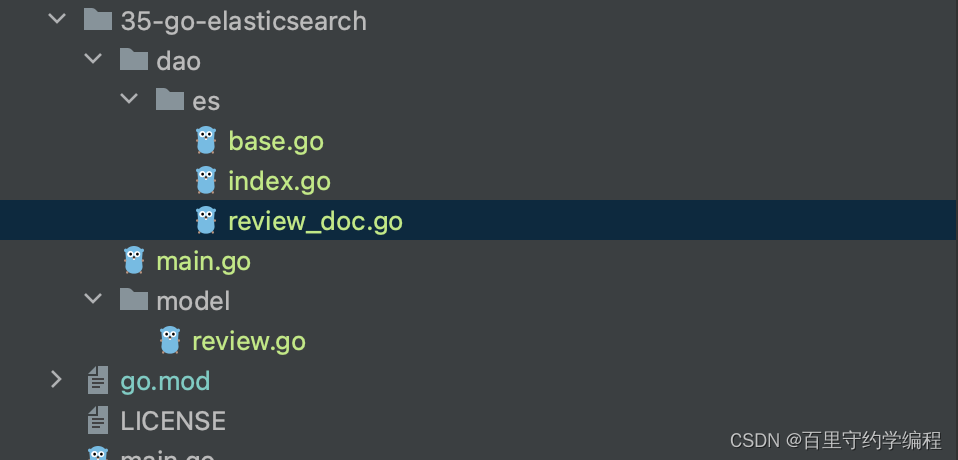Select the LICENSE file name
Screen dimensions: 958x460
173,421
